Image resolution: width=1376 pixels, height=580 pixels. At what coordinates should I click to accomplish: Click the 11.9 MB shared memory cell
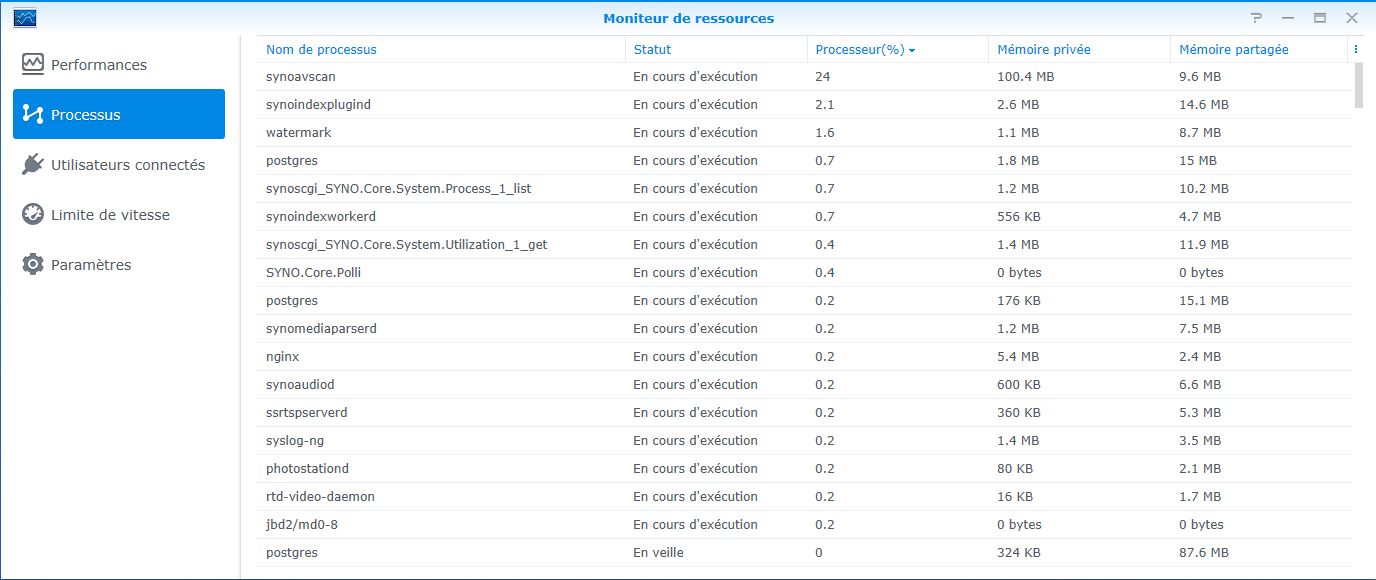[1204, 245]
